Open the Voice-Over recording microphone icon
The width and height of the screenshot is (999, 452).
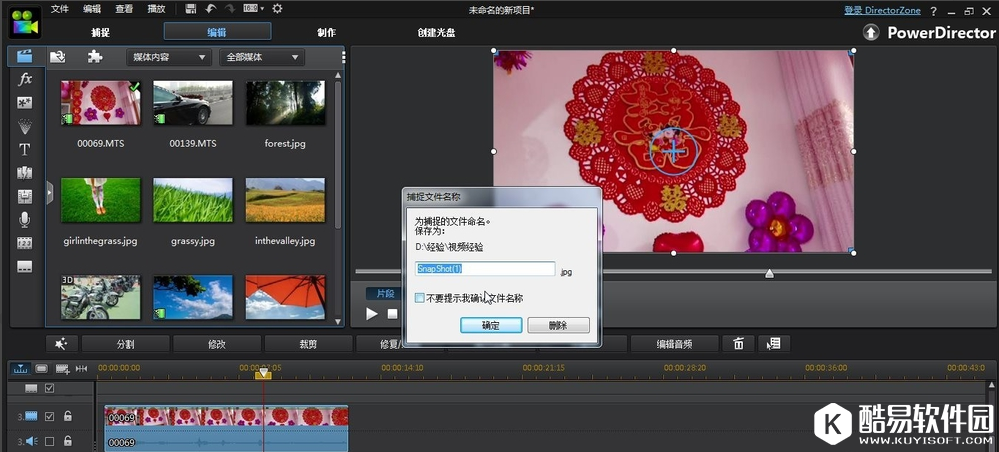(25, 219)
